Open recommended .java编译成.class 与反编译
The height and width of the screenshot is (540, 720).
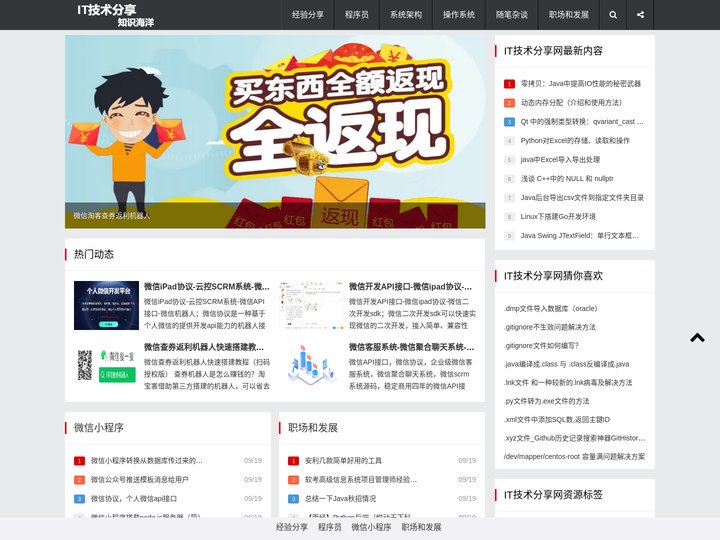(x=567, y=364)
